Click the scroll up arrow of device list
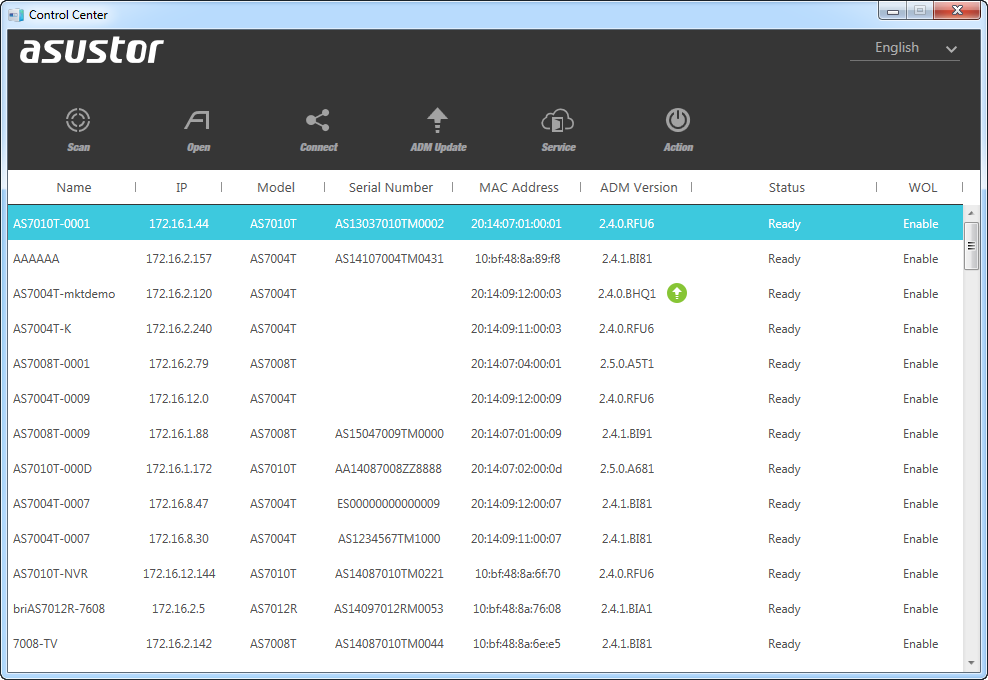The height and width of the screenshot is (680, 988). pos(971,214)
